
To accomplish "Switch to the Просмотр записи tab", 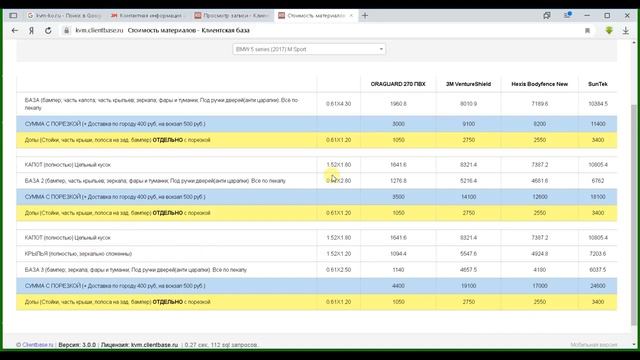I will click(231, 16).
